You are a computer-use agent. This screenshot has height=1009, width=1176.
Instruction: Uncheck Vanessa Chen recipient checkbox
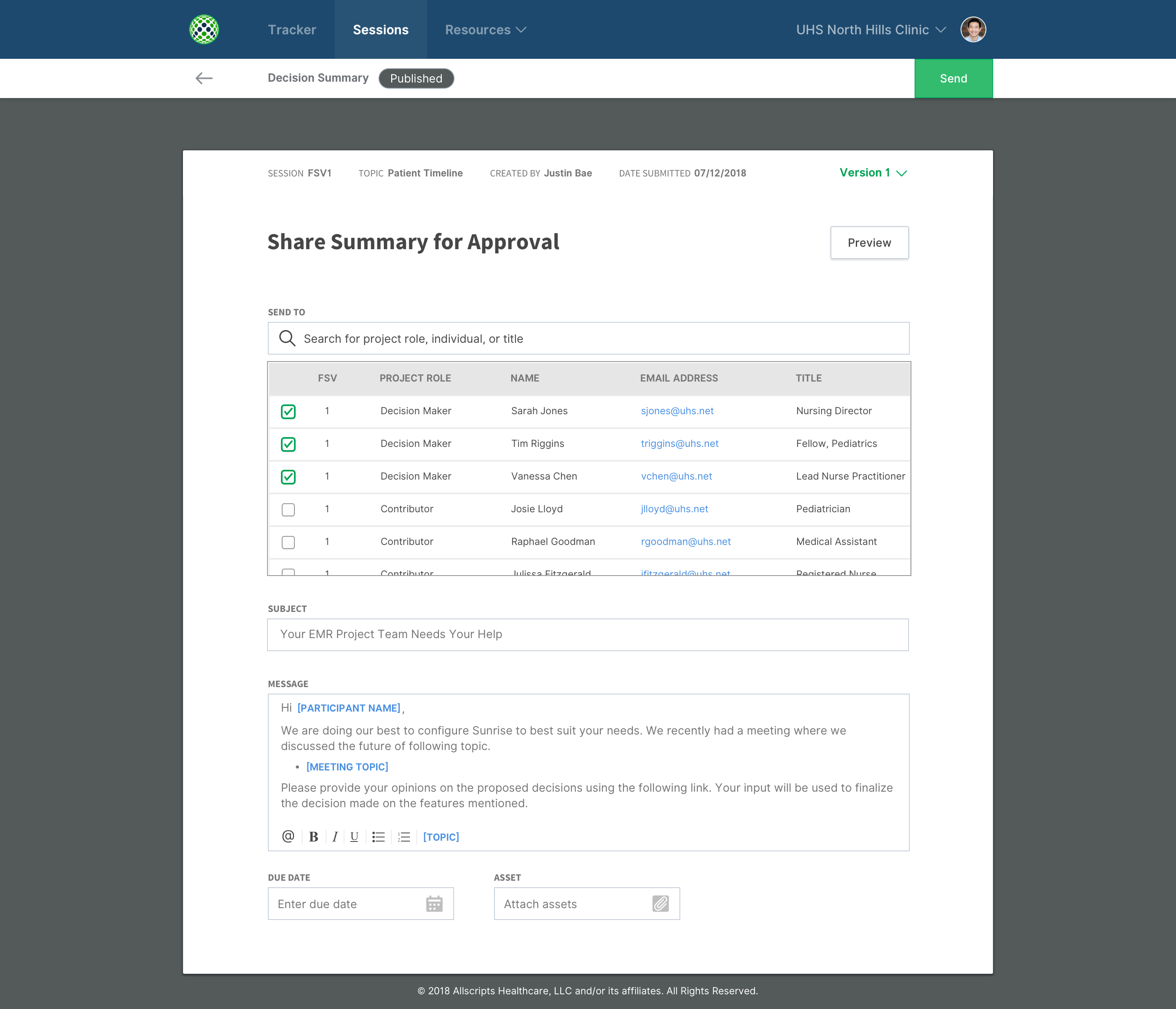click(x=288, y=477)
